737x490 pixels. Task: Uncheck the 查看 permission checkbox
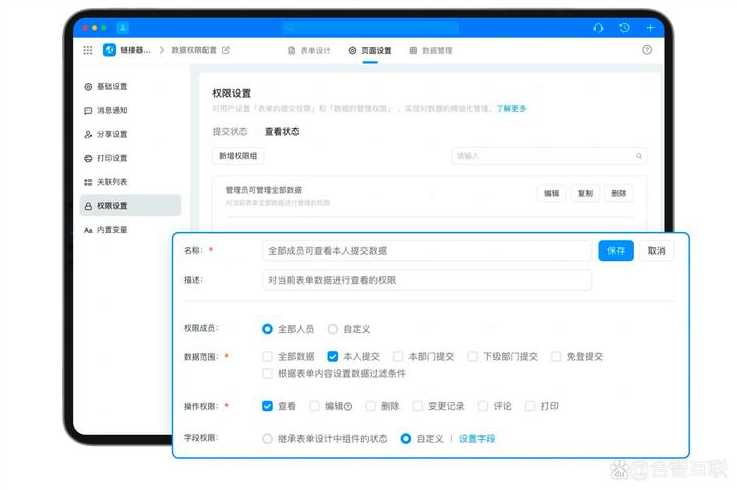tap(267, 406)
